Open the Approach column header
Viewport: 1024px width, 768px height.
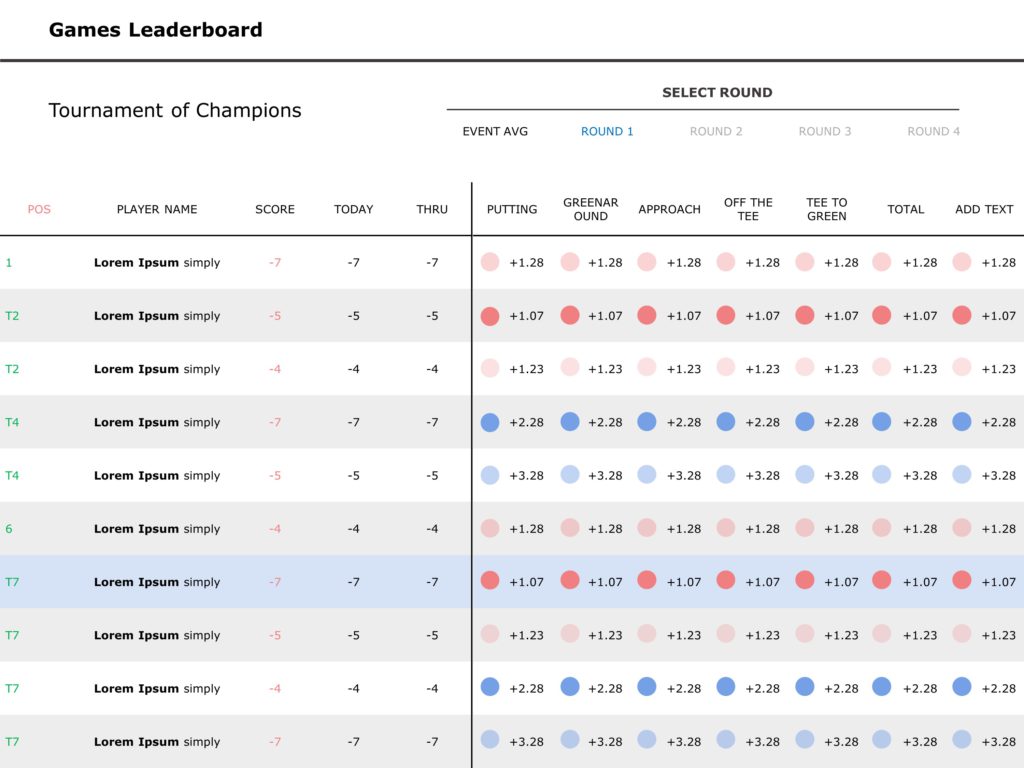click(669, 209)
